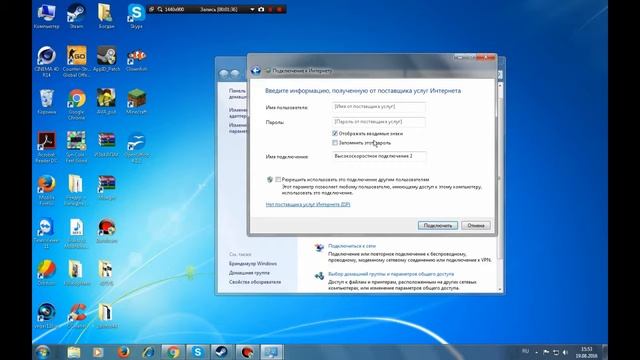Image resolution: width=640 pixels, height=360 pixels.
Task: Check 'Запомнить этот пароль' checkbox
Action: coord(335,143)
